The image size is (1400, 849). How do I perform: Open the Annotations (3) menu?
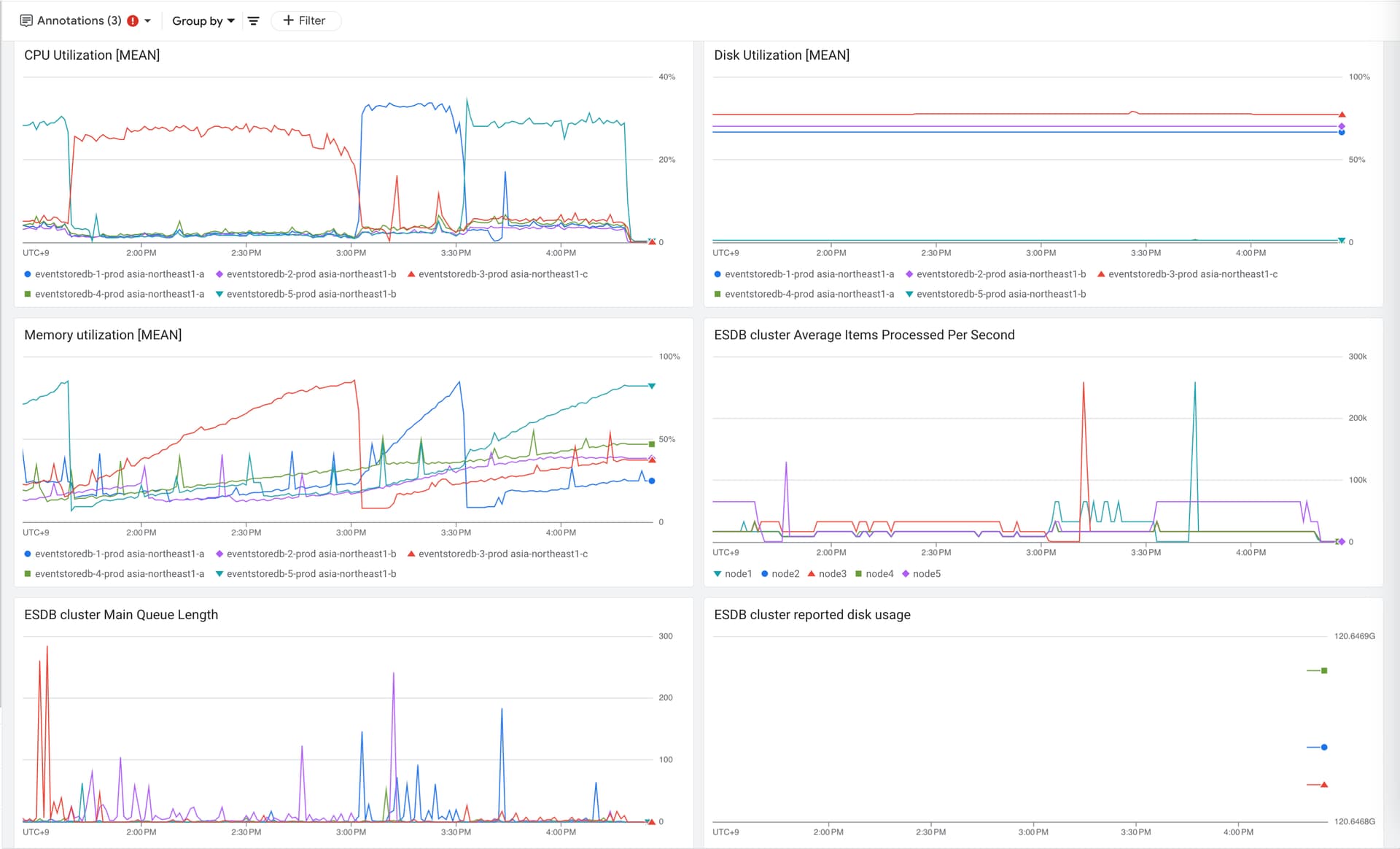tap(85, 20)
